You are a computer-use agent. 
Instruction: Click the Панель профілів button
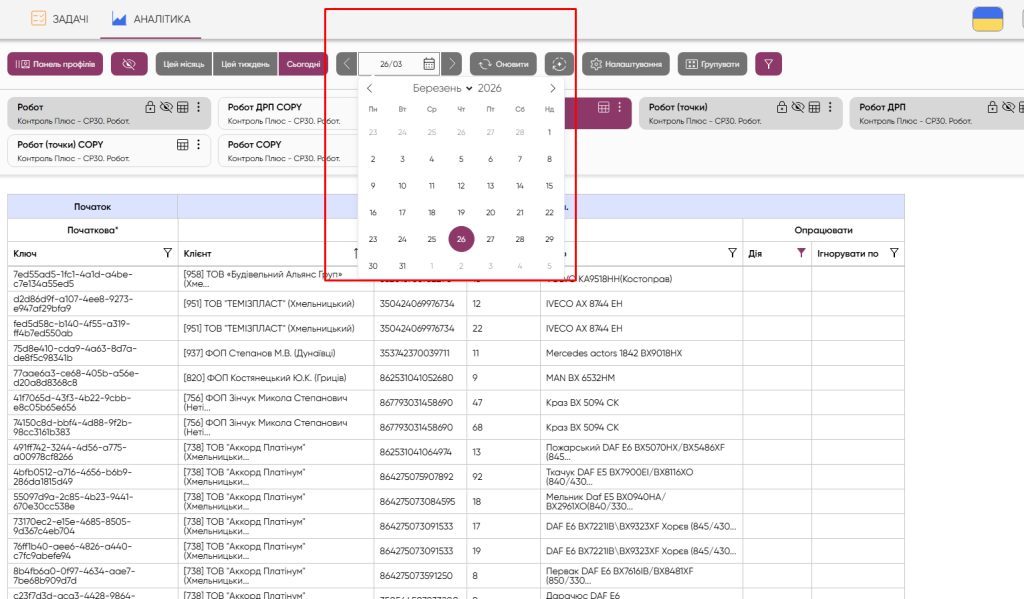[56, 64]
